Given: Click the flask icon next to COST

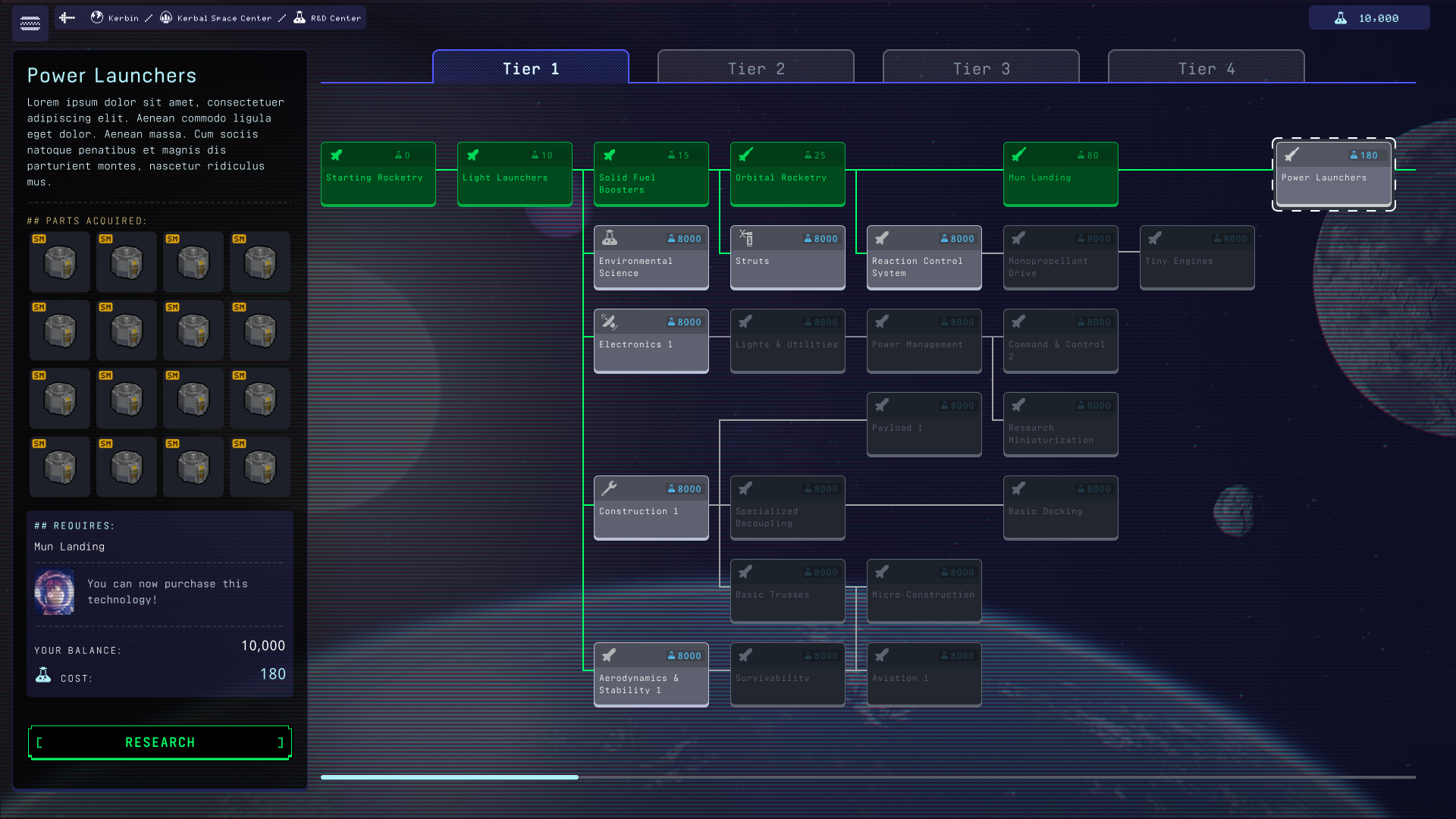Looking at the screenshot, I should tap(43, 675).
